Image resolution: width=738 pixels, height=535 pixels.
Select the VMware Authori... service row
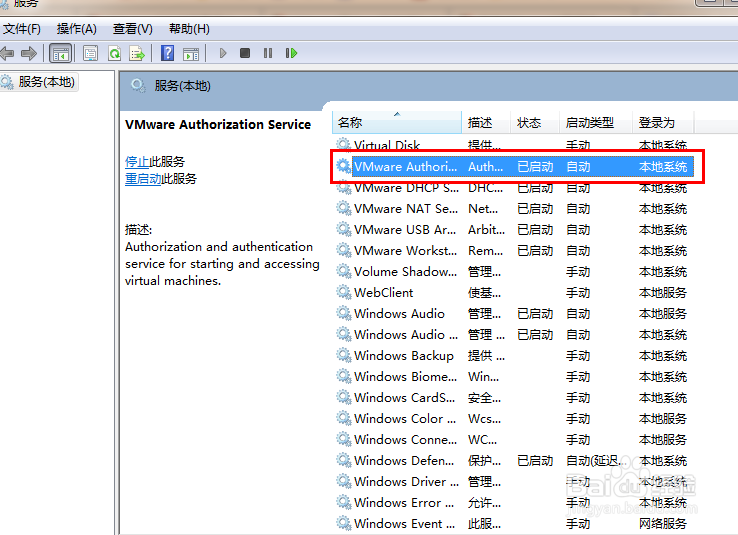[513, 167]
